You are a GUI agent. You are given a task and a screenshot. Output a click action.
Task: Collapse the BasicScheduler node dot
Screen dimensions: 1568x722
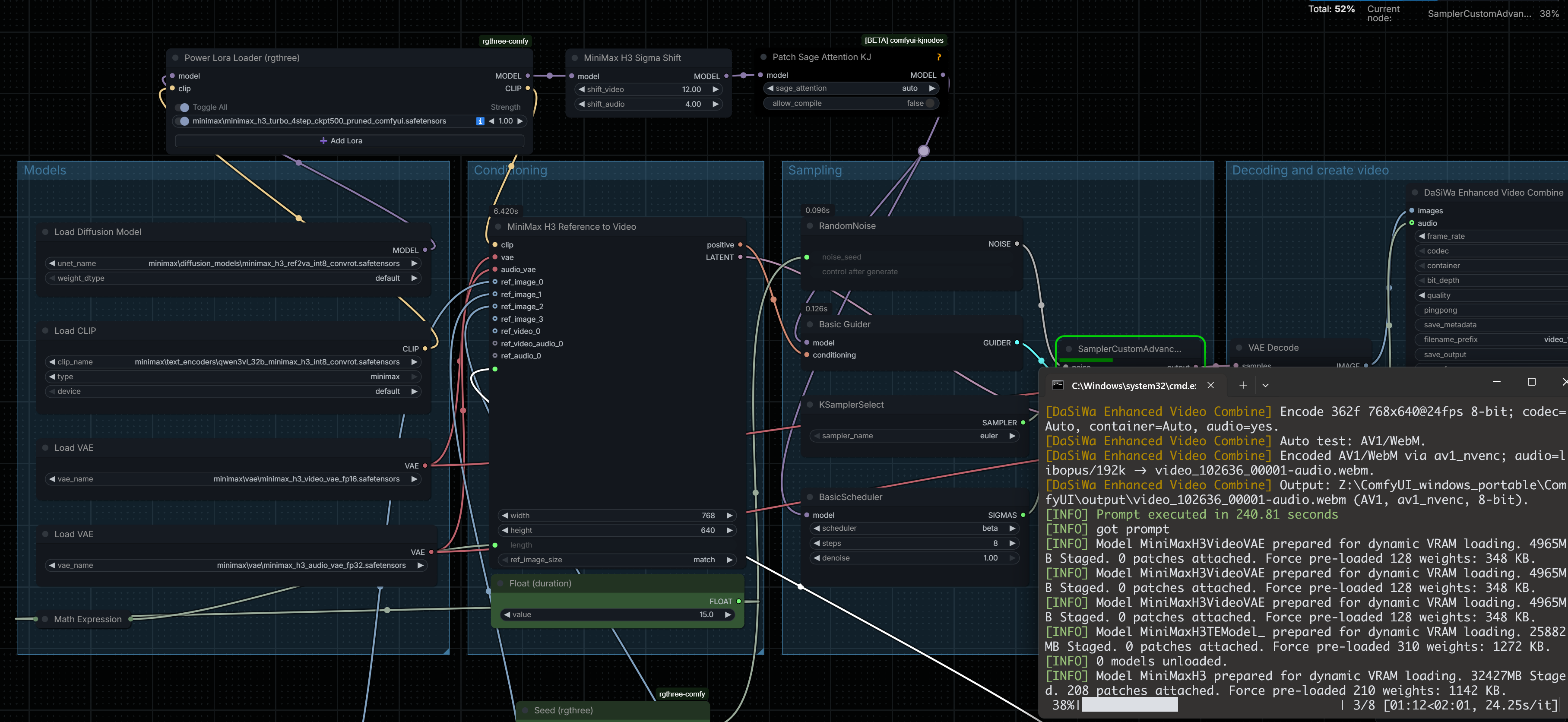pos(810,497)
